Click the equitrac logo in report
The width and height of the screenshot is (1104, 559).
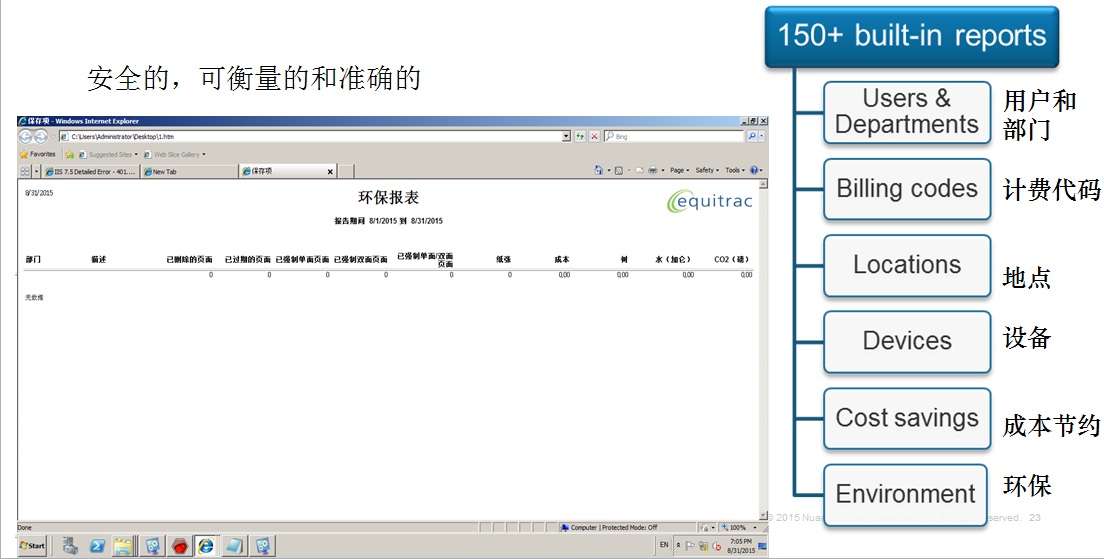(x=710, y=201)
